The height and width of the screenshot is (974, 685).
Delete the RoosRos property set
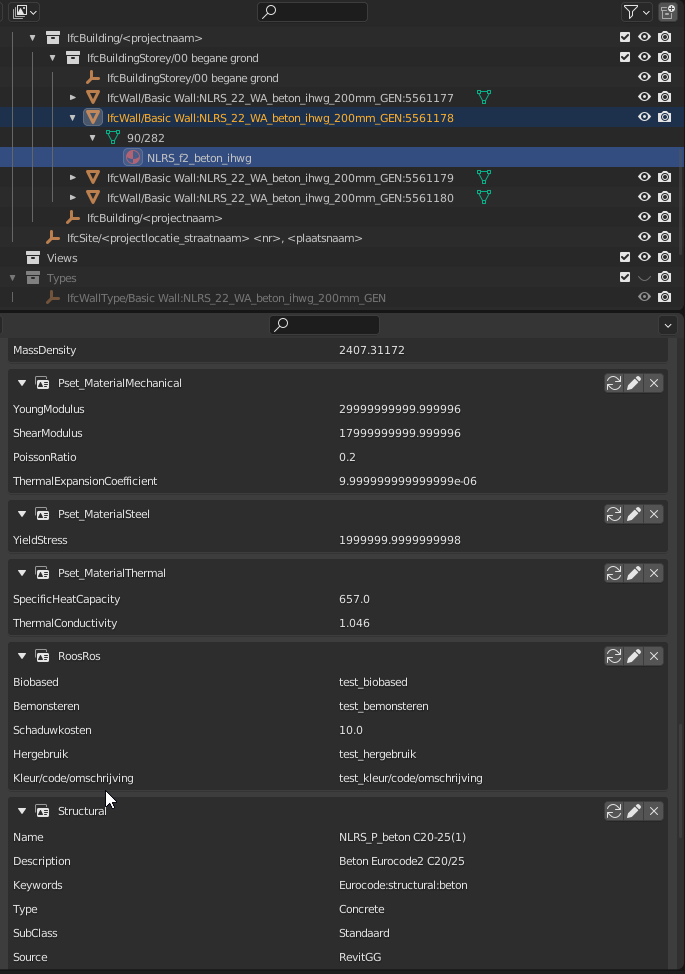point(654,655)
